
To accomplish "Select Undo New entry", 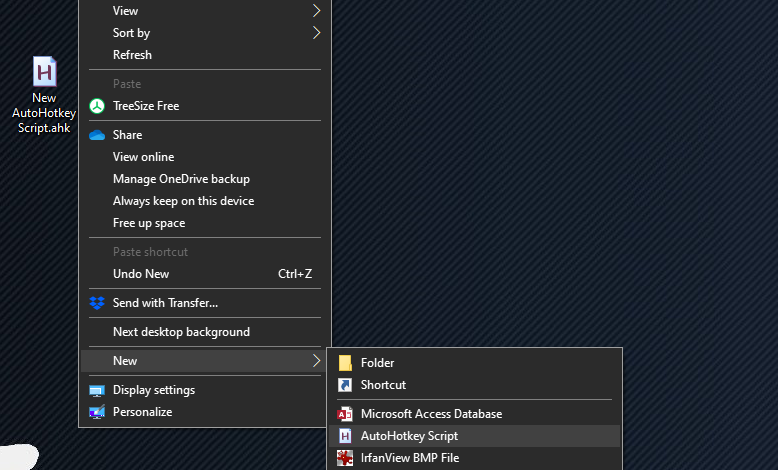I will tap(205, 274).
